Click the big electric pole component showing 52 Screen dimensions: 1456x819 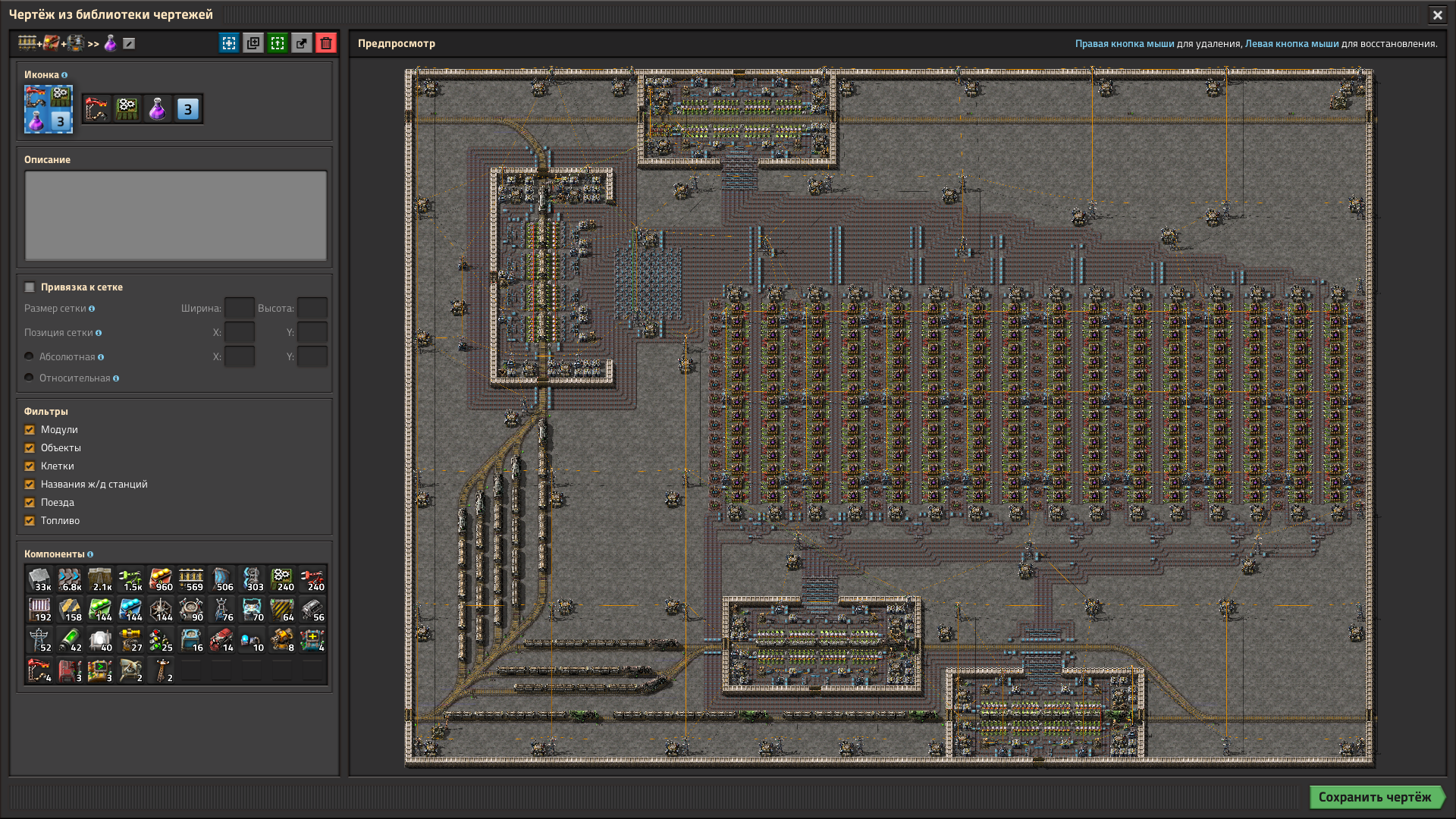39,640
